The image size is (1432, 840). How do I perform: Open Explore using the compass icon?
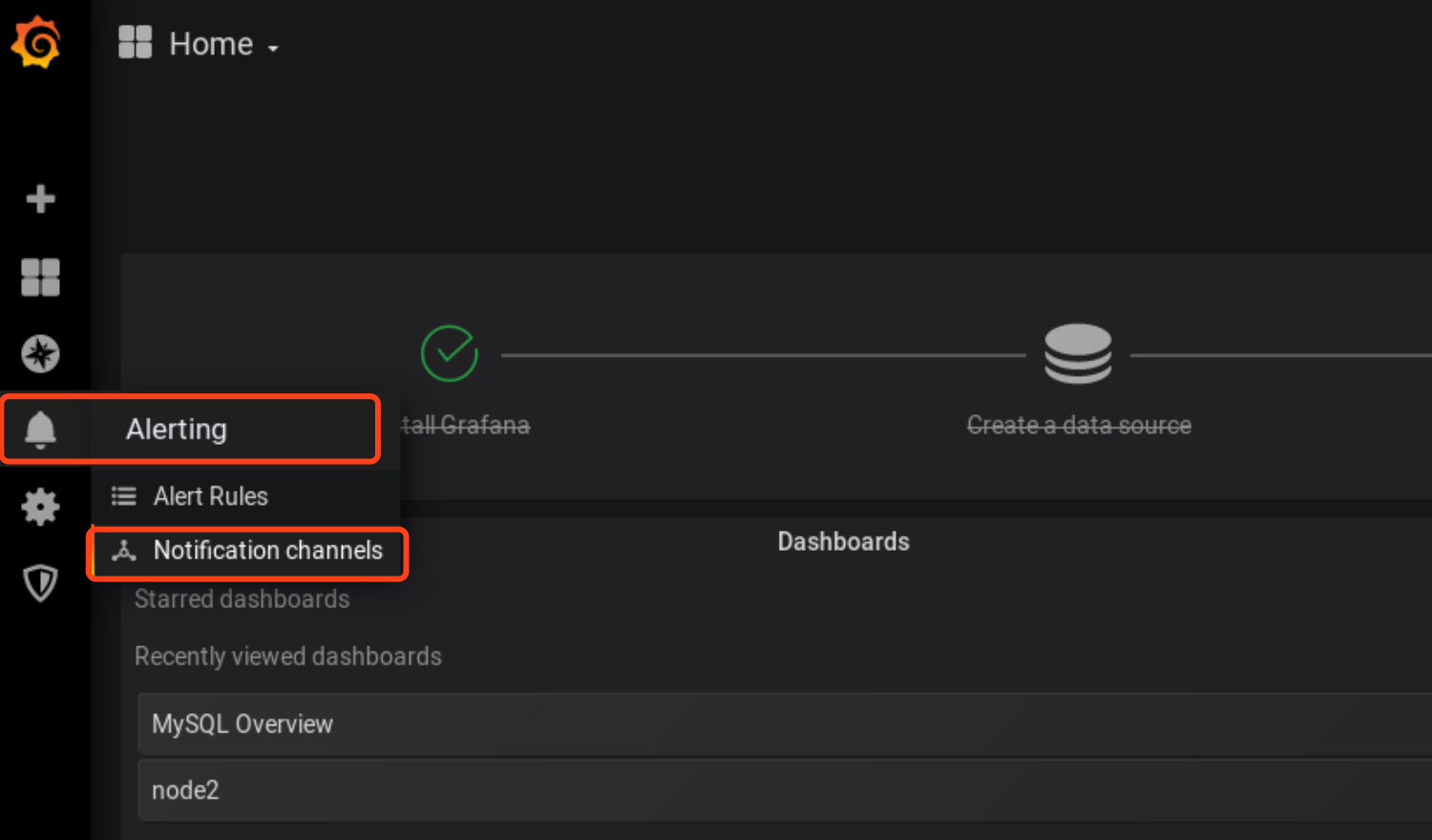[40, 353]
